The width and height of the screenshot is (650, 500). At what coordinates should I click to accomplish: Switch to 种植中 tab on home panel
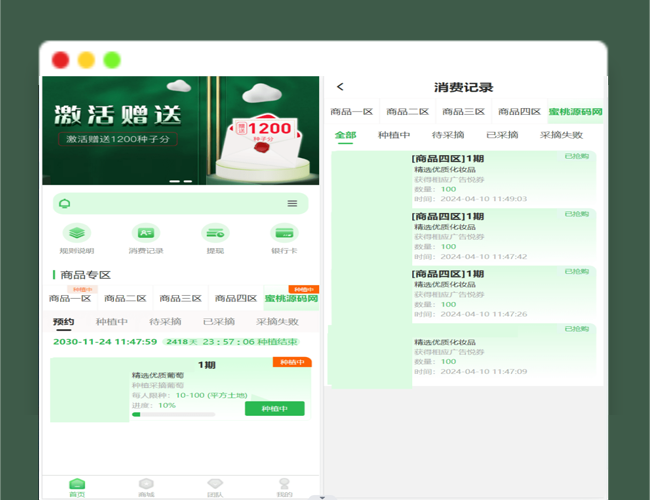click(x=112, y=322)
